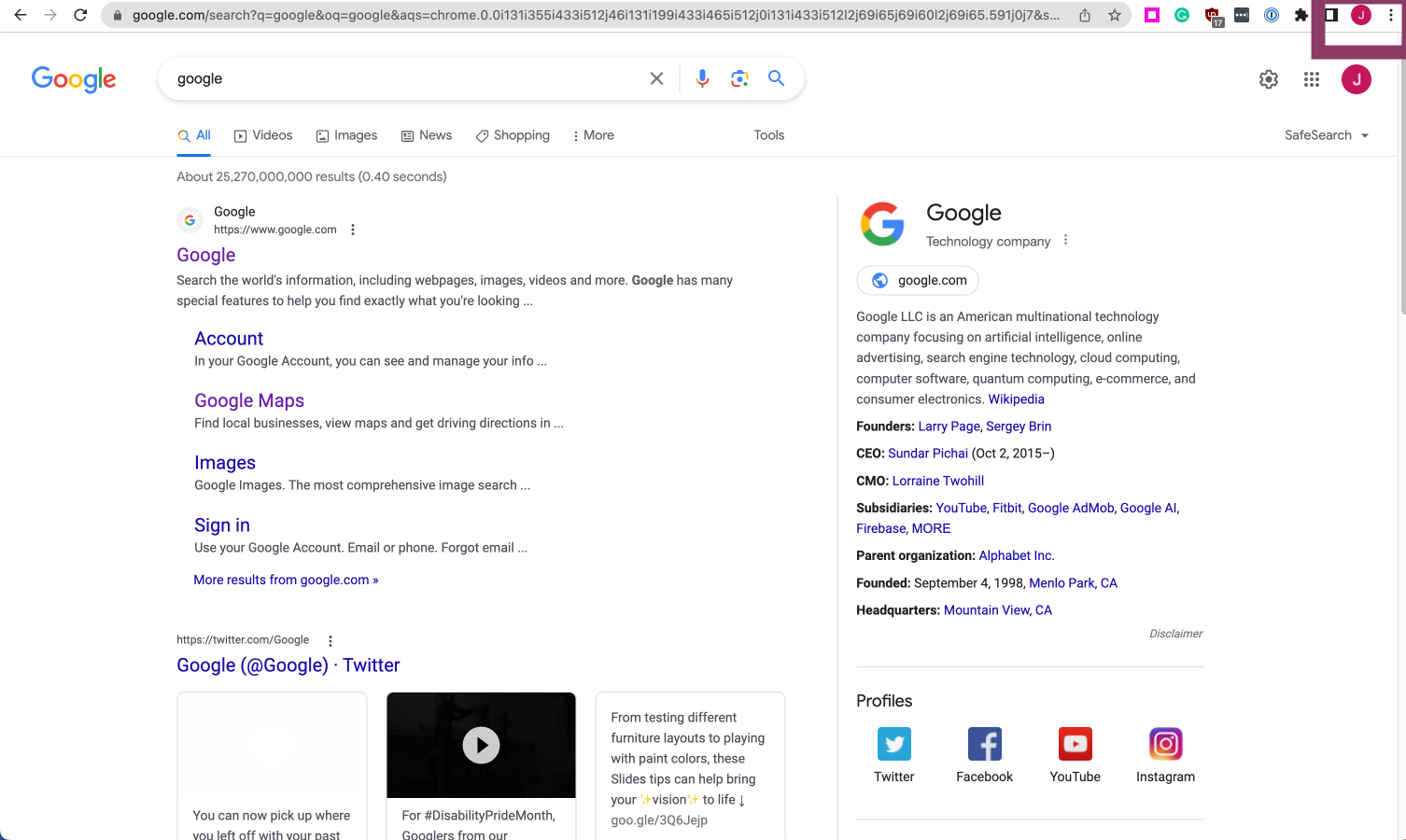Show MORE subsidiaries
Image resolution: width=1406 pixels, height=840 pixels.
pyautogui.click(x=931, y=528)
